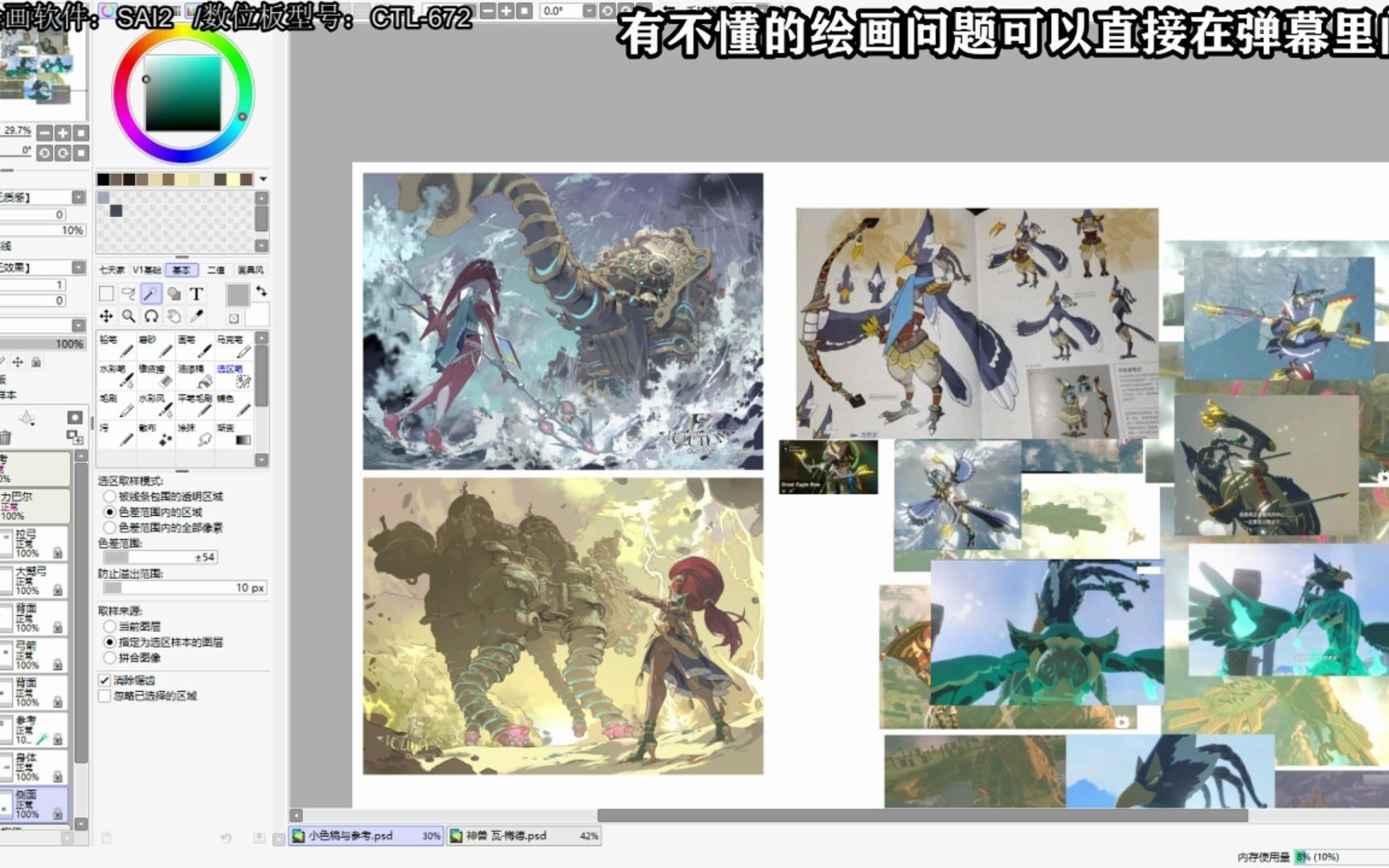Image resolution: width=1389 pixels, height=868 pixels.
Task: Select the lasso selection tool
Action: click(129, 293)
